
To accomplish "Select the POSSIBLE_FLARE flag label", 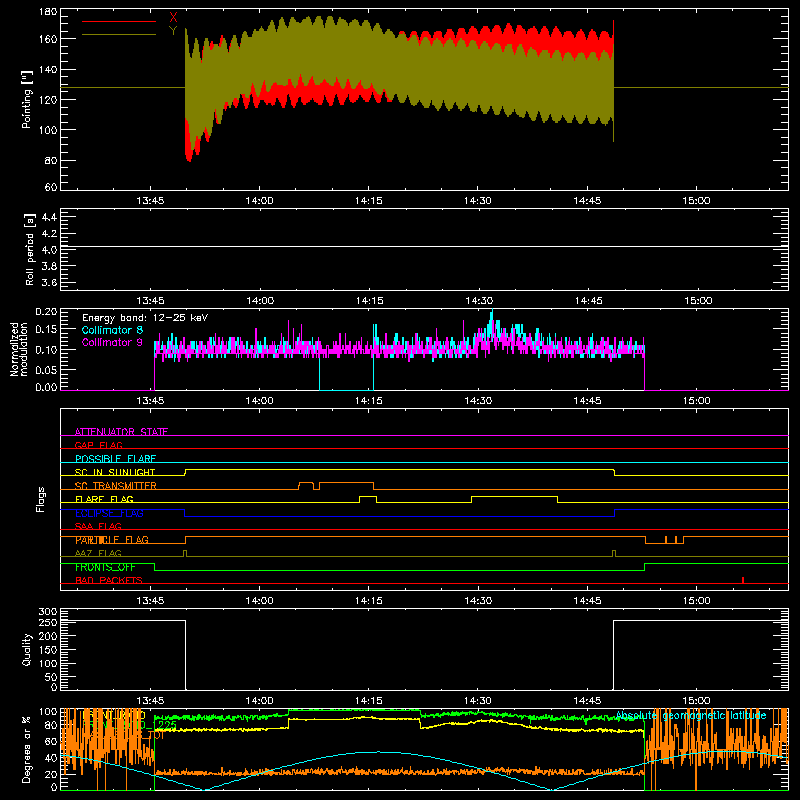I will [115, 459].
